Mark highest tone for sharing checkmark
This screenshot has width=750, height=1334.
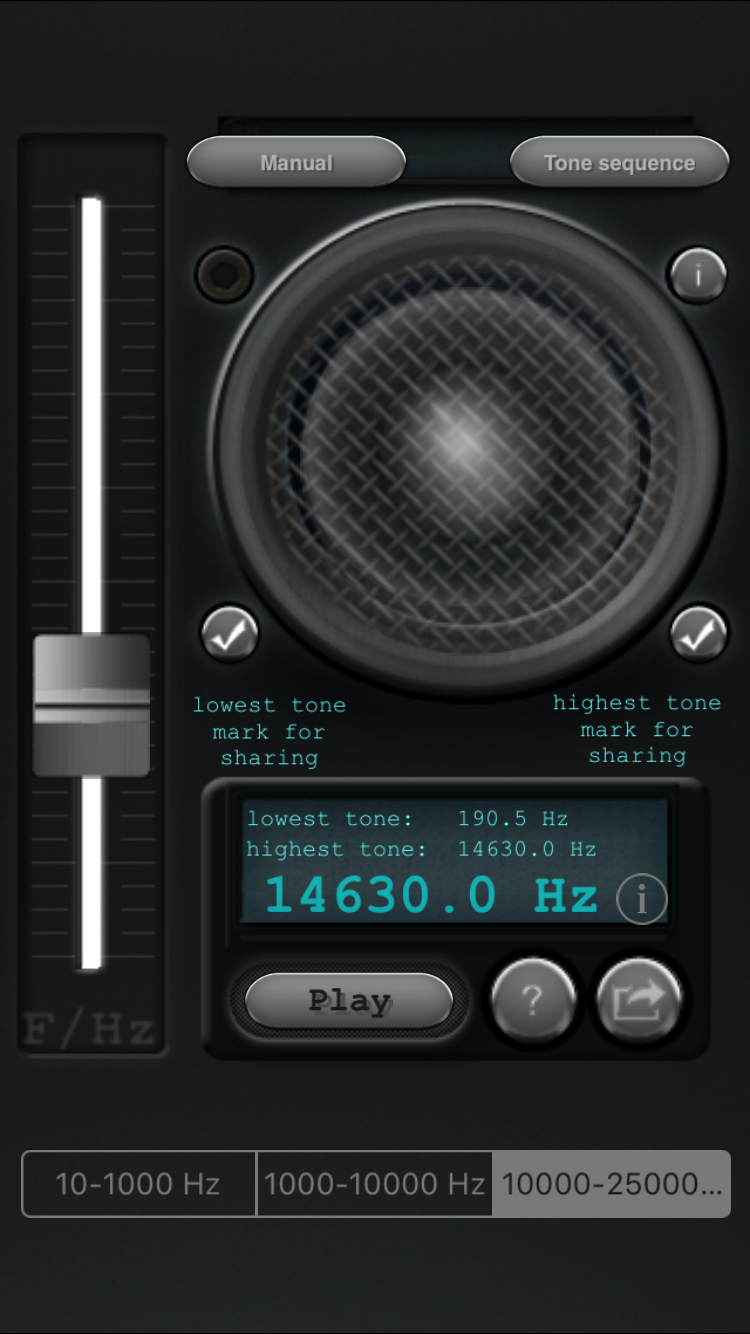click(x=698, y=633)
